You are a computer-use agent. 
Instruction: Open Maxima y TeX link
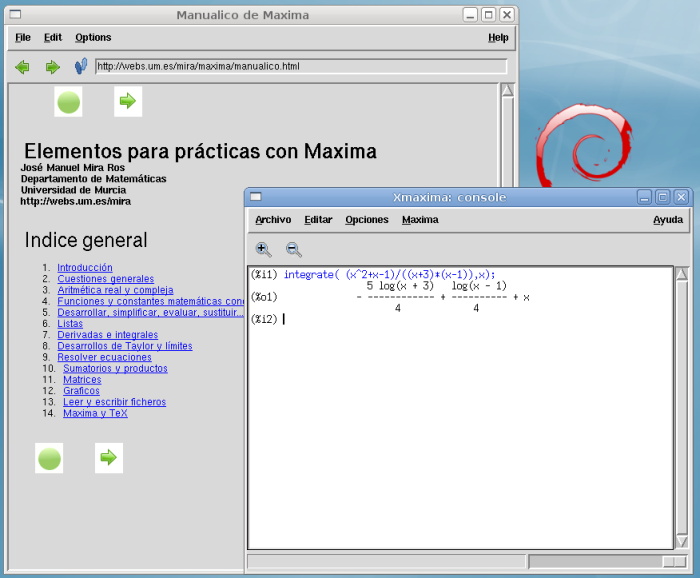click(95, 412)
